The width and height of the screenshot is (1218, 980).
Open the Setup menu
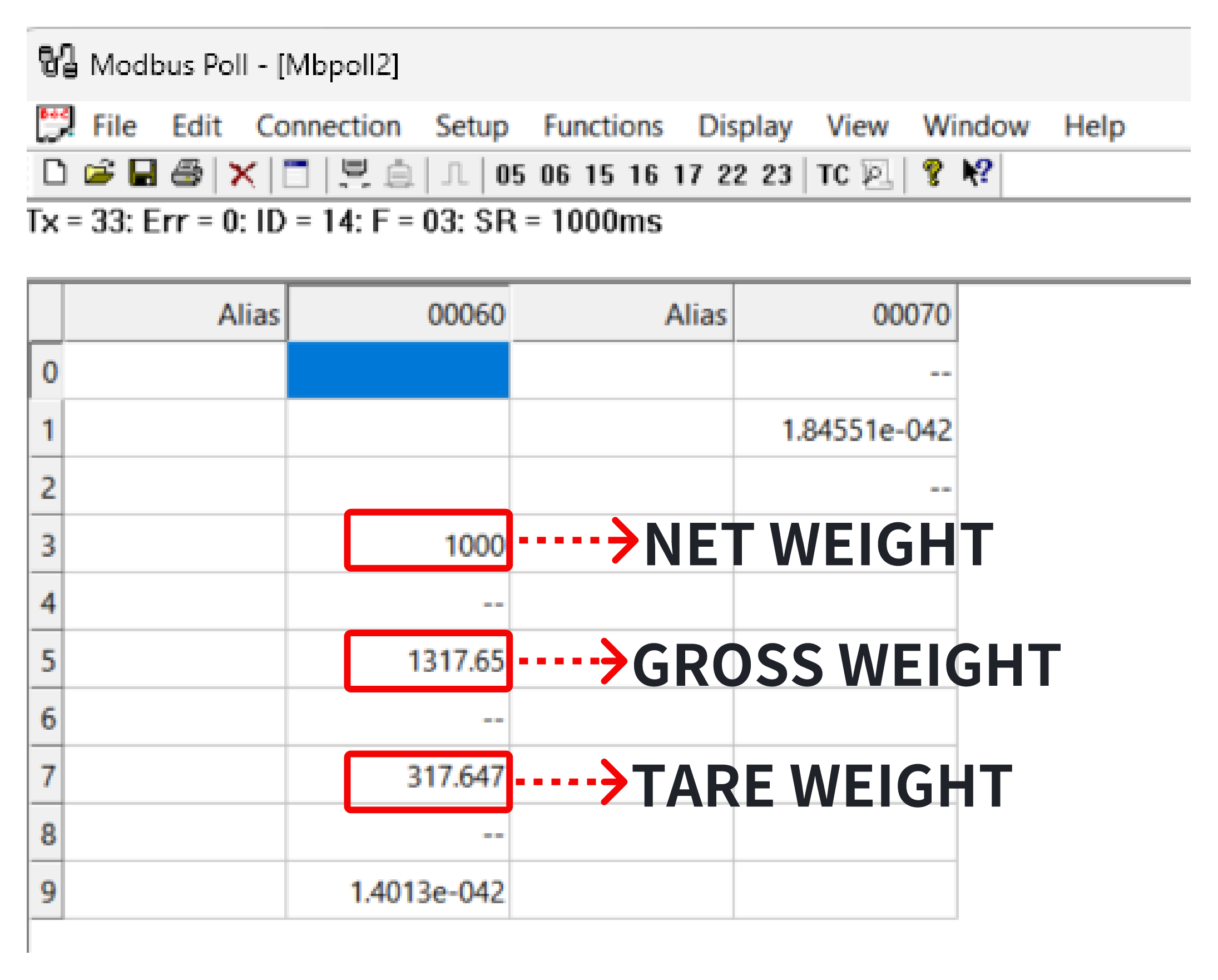(x=472, y=126)
